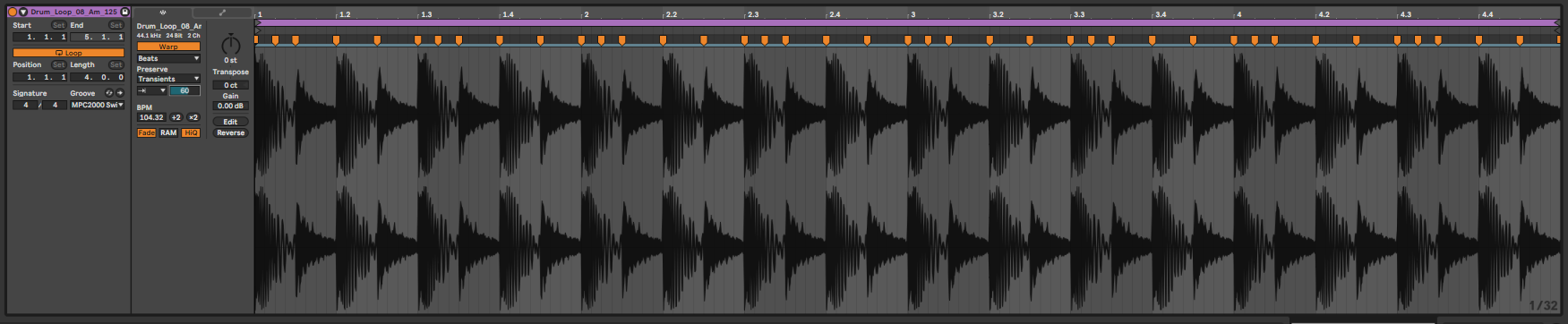The height and width of the screenshot is (324, 1568).
Task: Click the Reverse button
Action: (230, 132)
